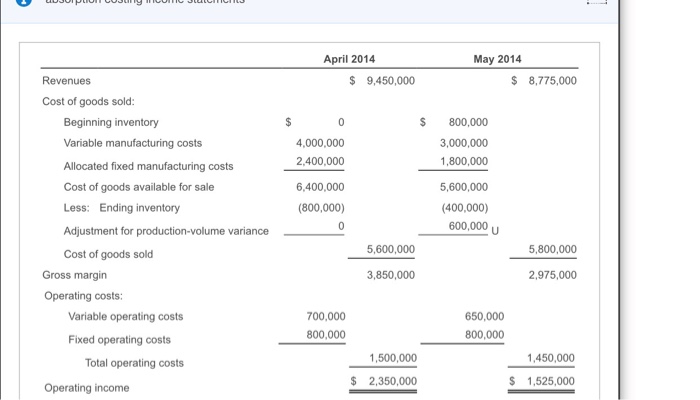This screenshot has width=700, height=400.
Task: Select the 650,000 variable operating value
Action: [484, 317]
